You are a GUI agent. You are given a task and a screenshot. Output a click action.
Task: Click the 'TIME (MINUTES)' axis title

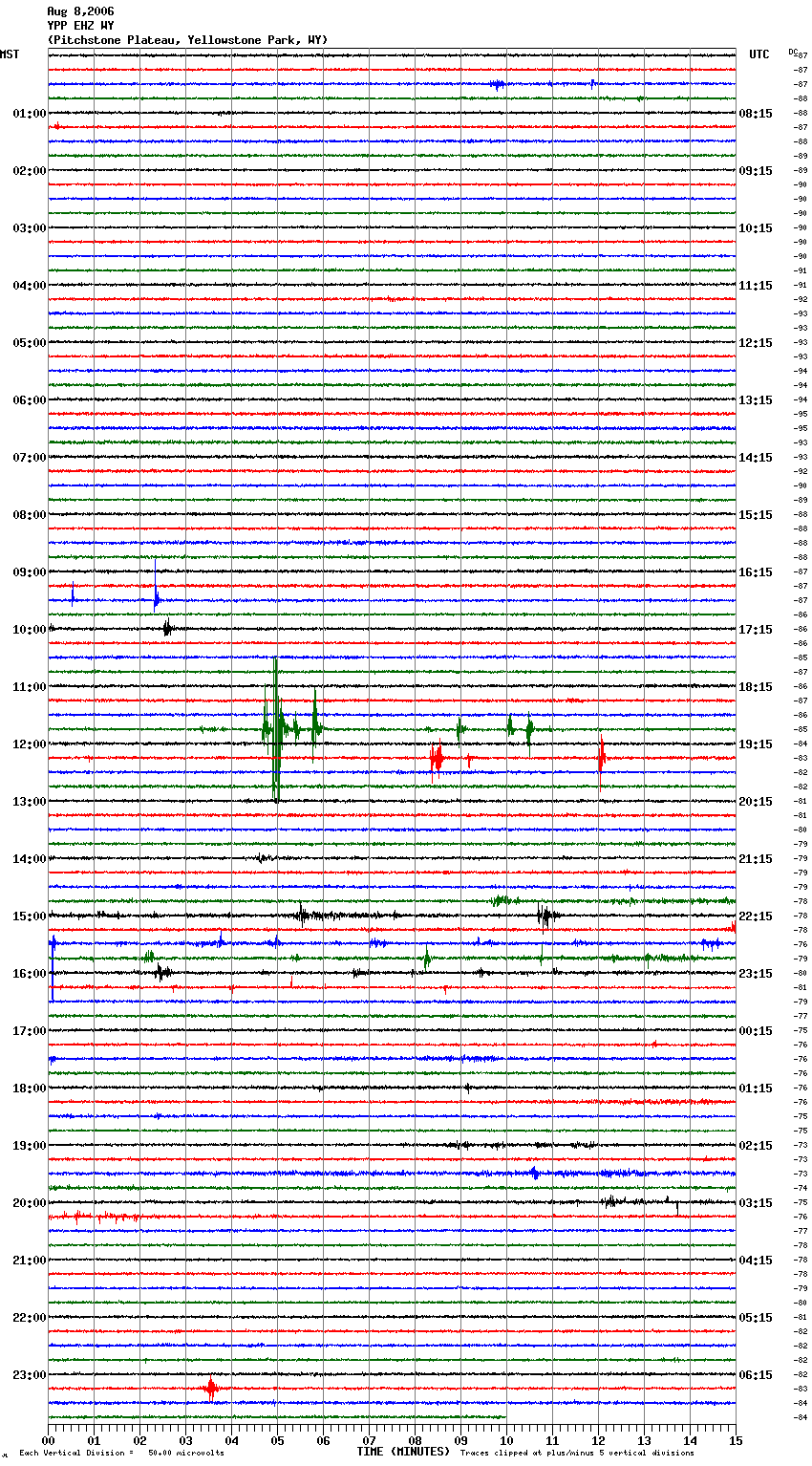click(x=403, y=1452)
